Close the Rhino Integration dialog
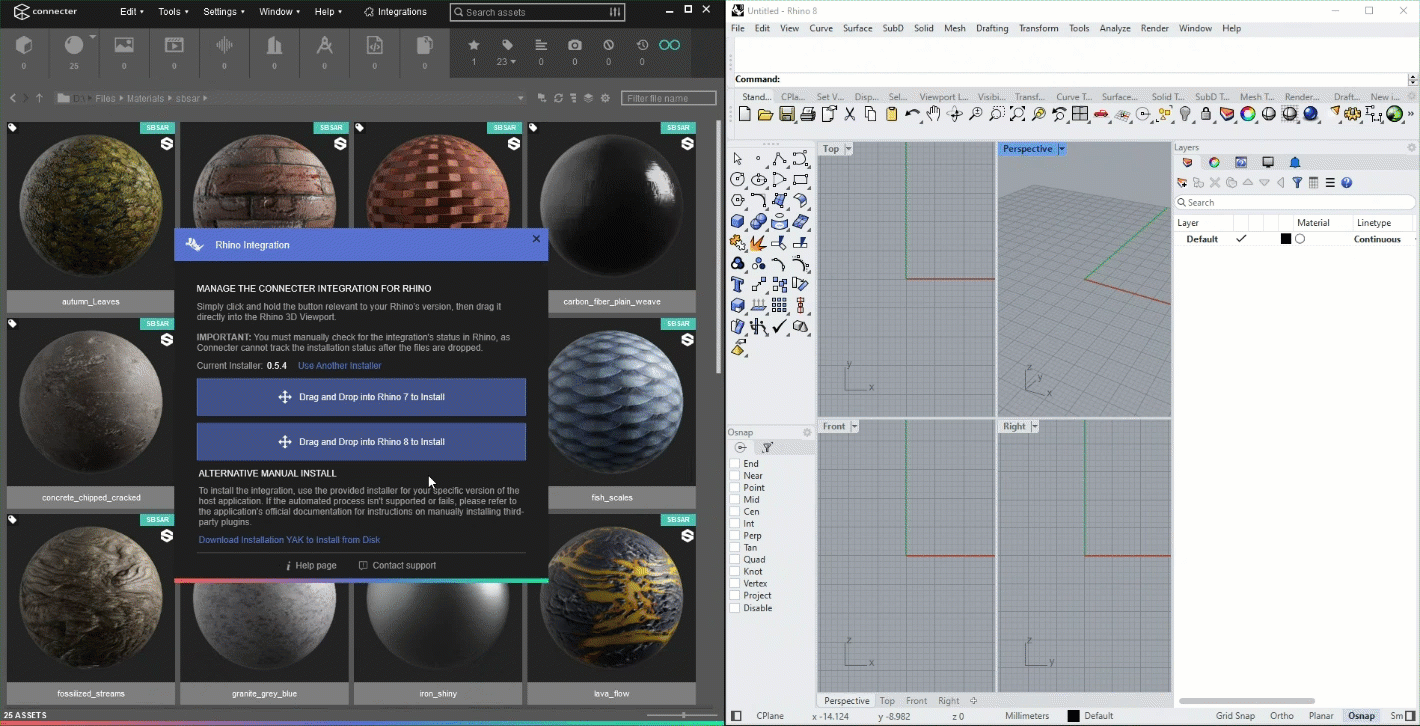1420x726 pixels. (536, 239)
